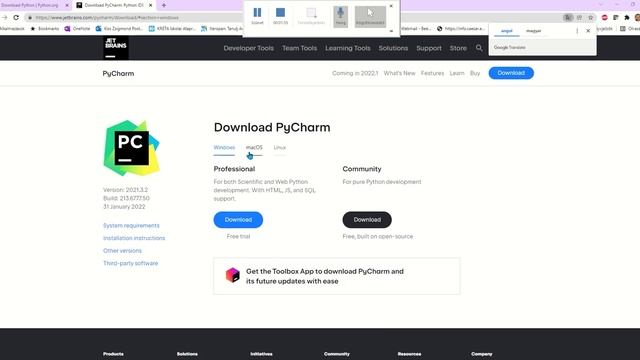Select the macOS platform tab

click(x=254, y=148)
